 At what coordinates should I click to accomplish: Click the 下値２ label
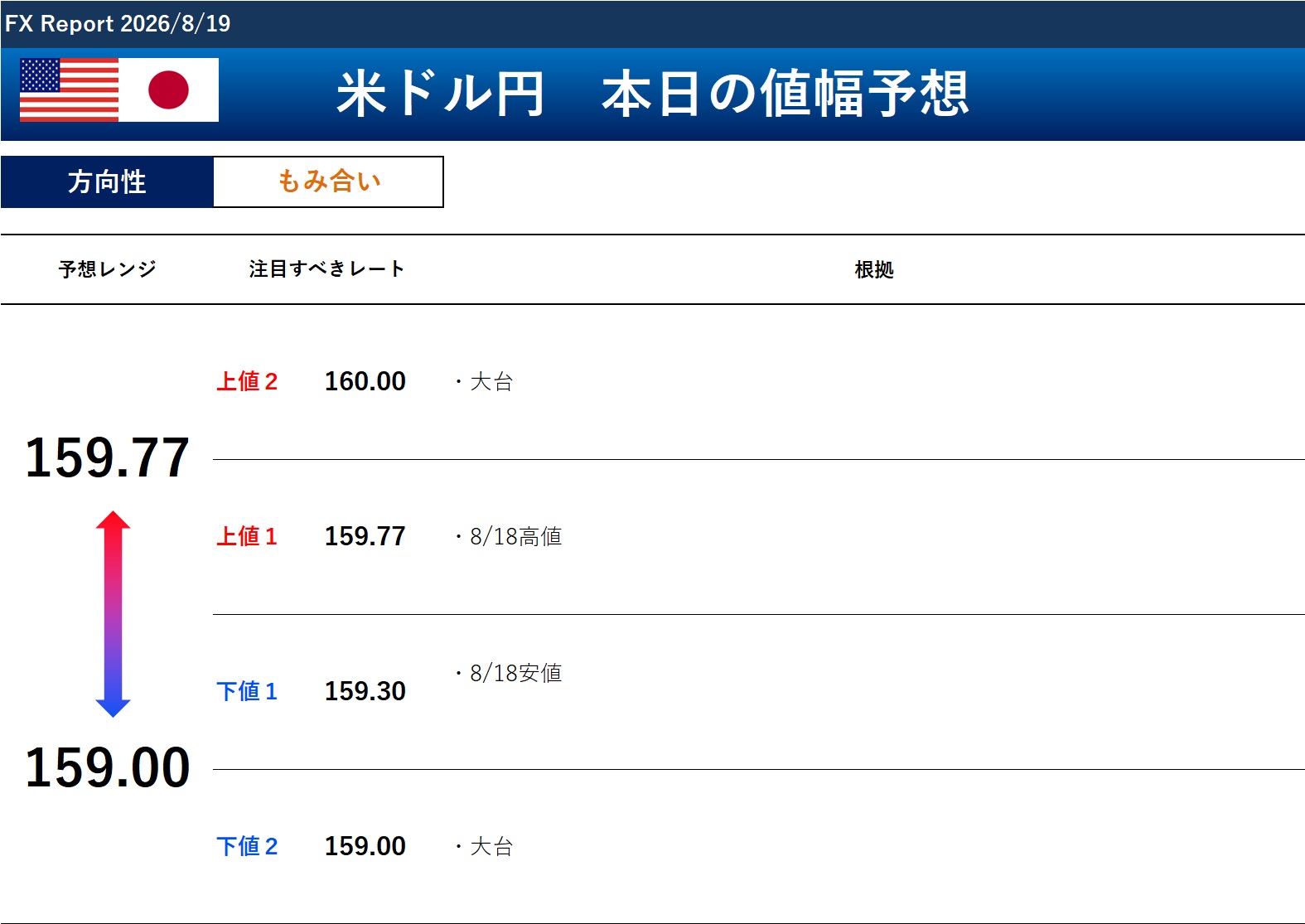[247, 846]
